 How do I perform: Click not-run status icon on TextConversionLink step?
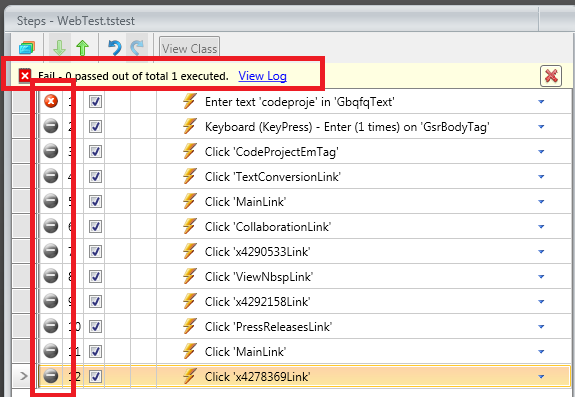[x=51, y=176]
